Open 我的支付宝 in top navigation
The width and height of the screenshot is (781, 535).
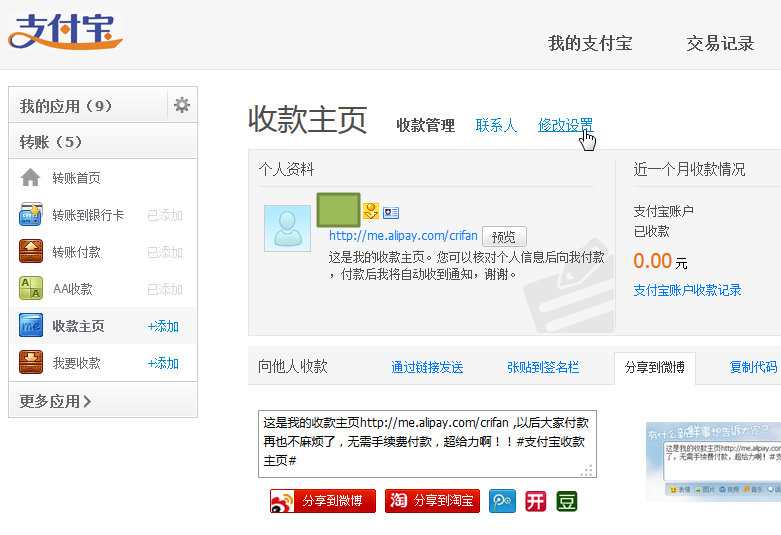[590, 44]
